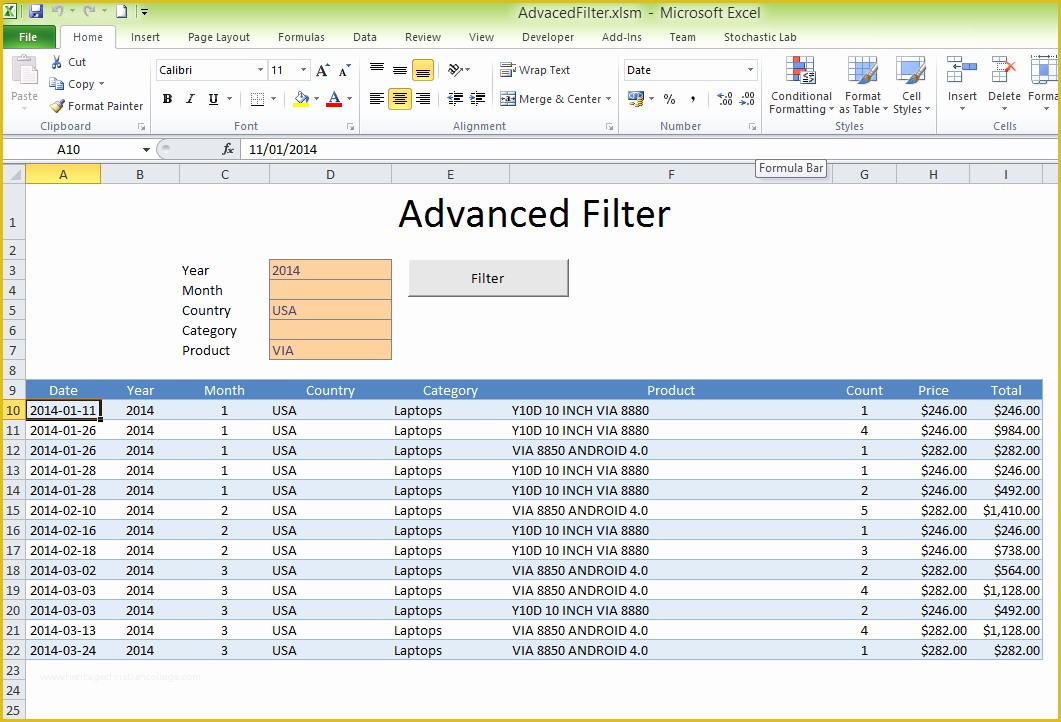Click the Redo icon in title bar
This screenshot has width=1061, height=722.
(x=89, y=11)
